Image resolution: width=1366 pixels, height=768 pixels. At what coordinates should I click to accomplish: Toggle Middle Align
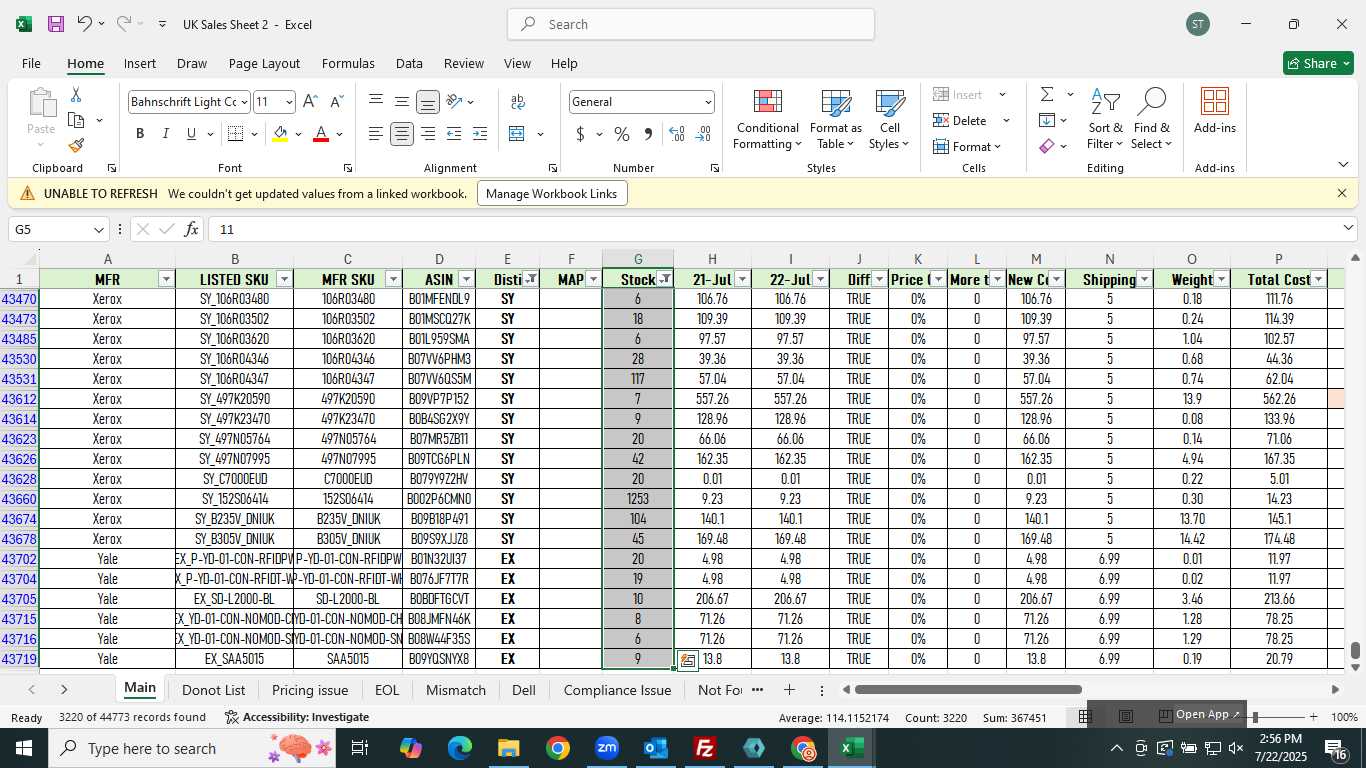[402, 102]
